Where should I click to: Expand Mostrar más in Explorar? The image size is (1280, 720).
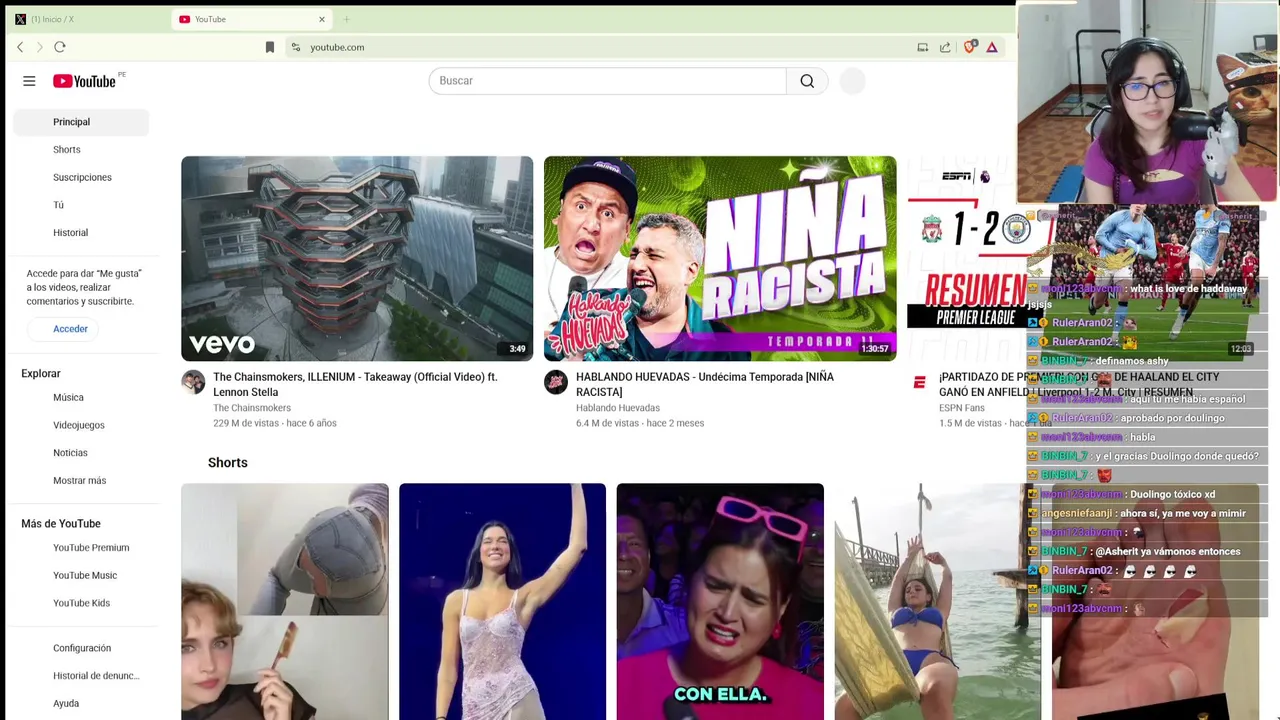81,481
